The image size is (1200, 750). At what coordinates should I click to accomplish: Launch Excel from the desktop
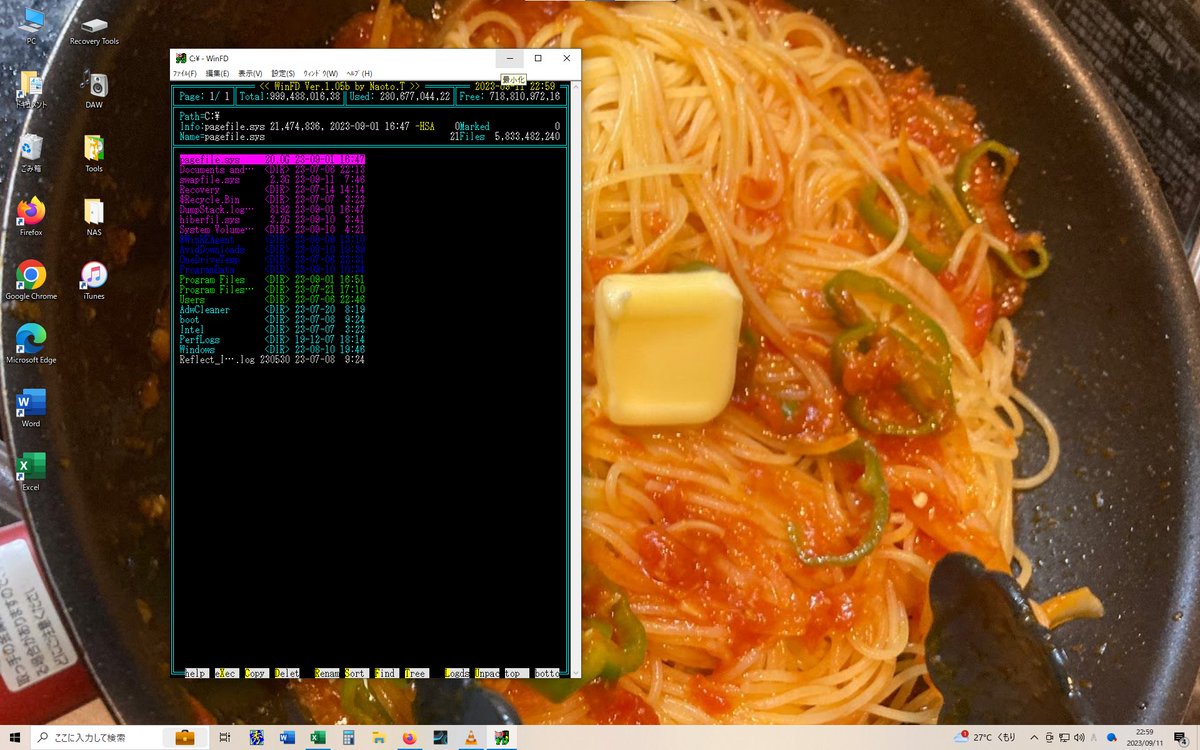(x=31, y=471)
